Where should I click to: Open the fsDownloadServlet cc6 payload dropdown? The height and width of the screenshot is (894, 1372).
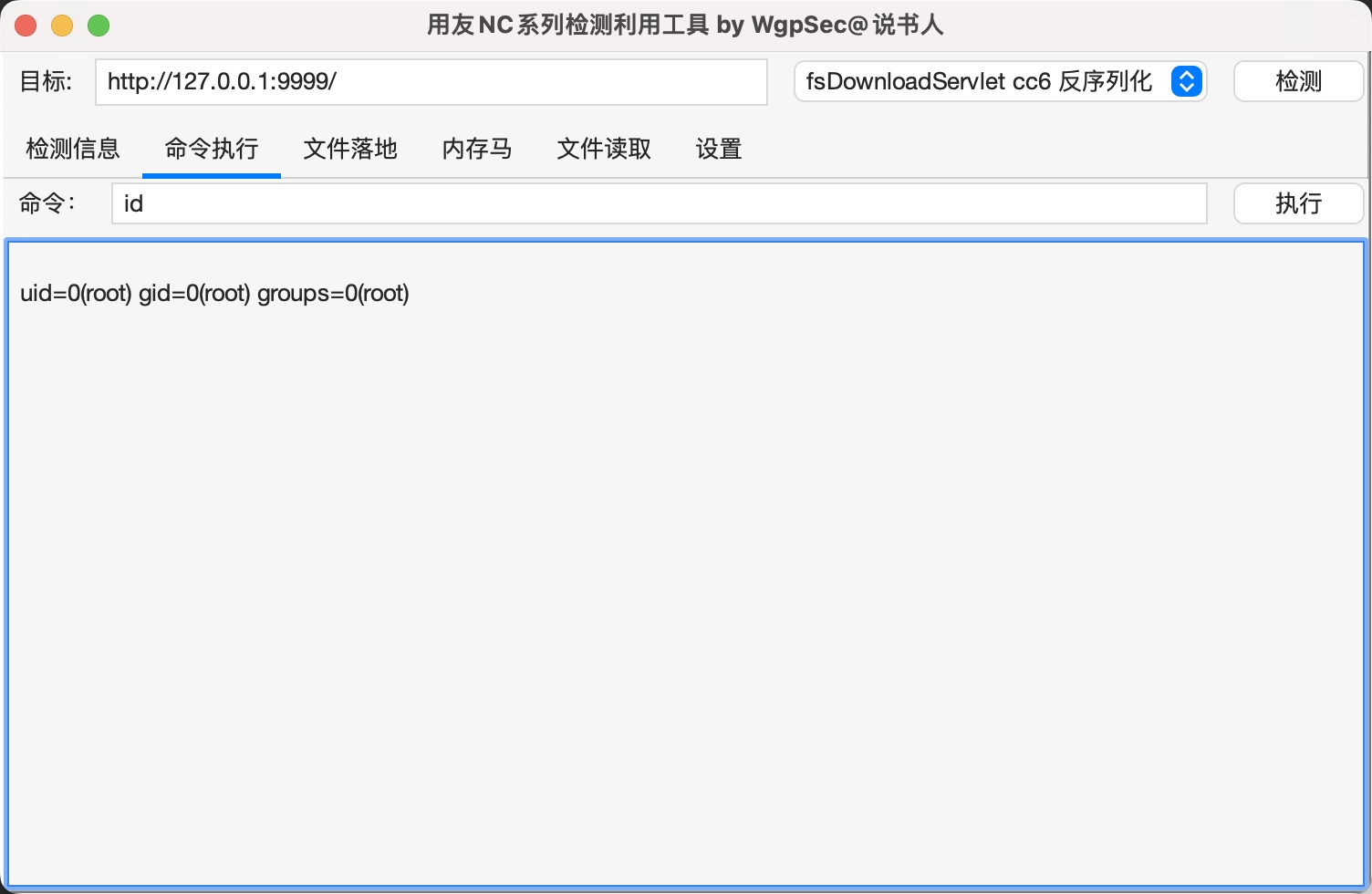(1001, 81)
